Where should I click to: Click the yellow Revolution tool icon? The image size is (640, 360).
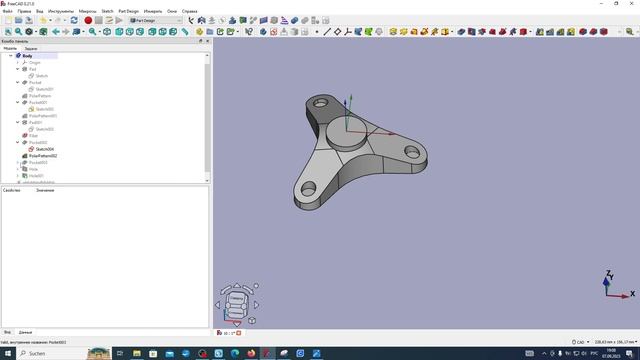coord(404,32)
